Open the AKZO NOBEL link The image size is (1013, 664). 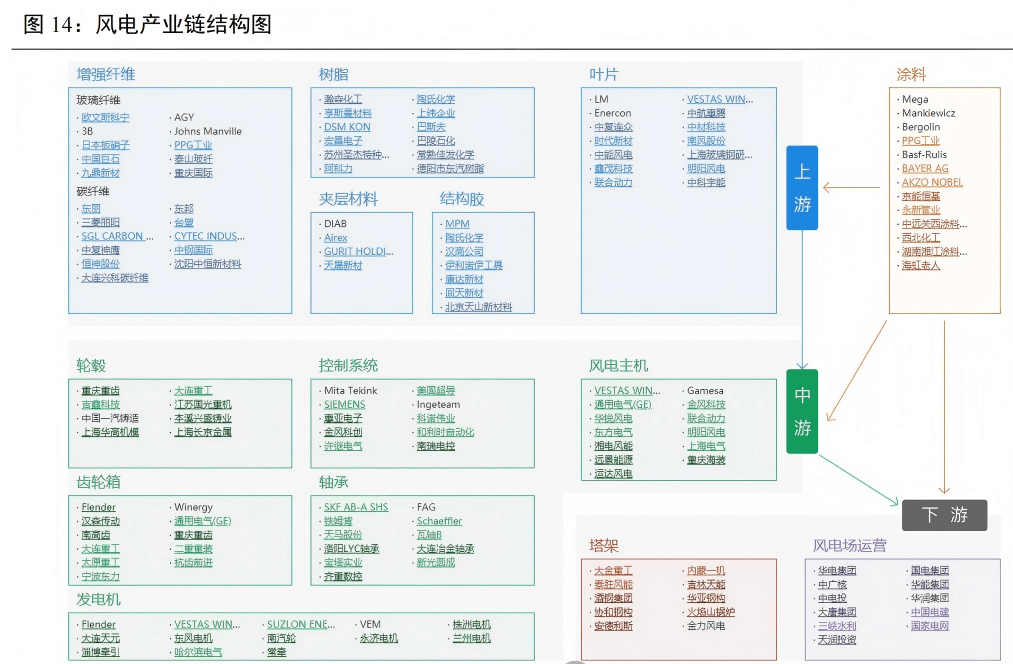[x=932, y=182]
